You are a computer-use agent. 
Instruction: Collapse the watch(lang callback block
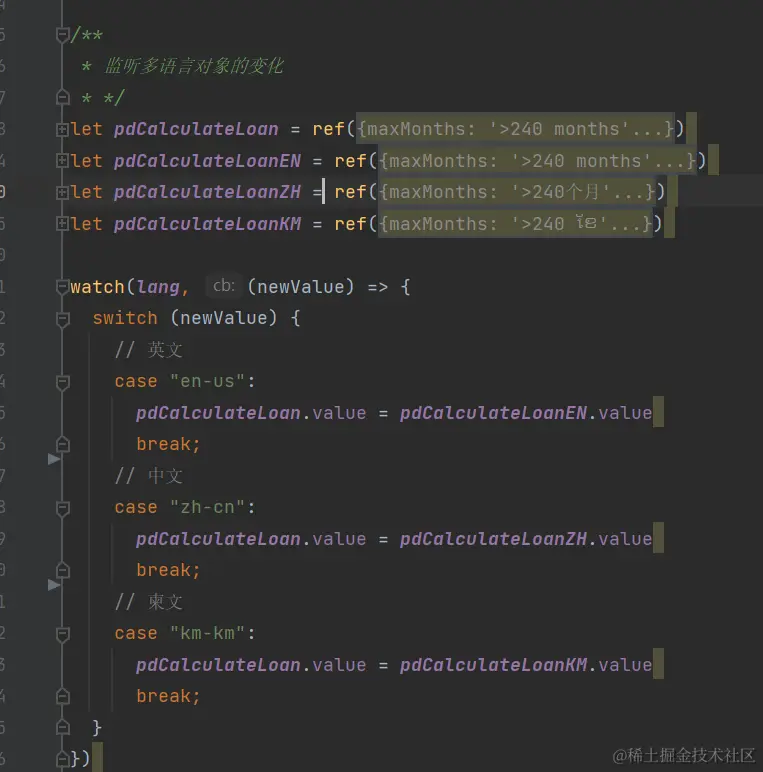click(x=63, y=287)
